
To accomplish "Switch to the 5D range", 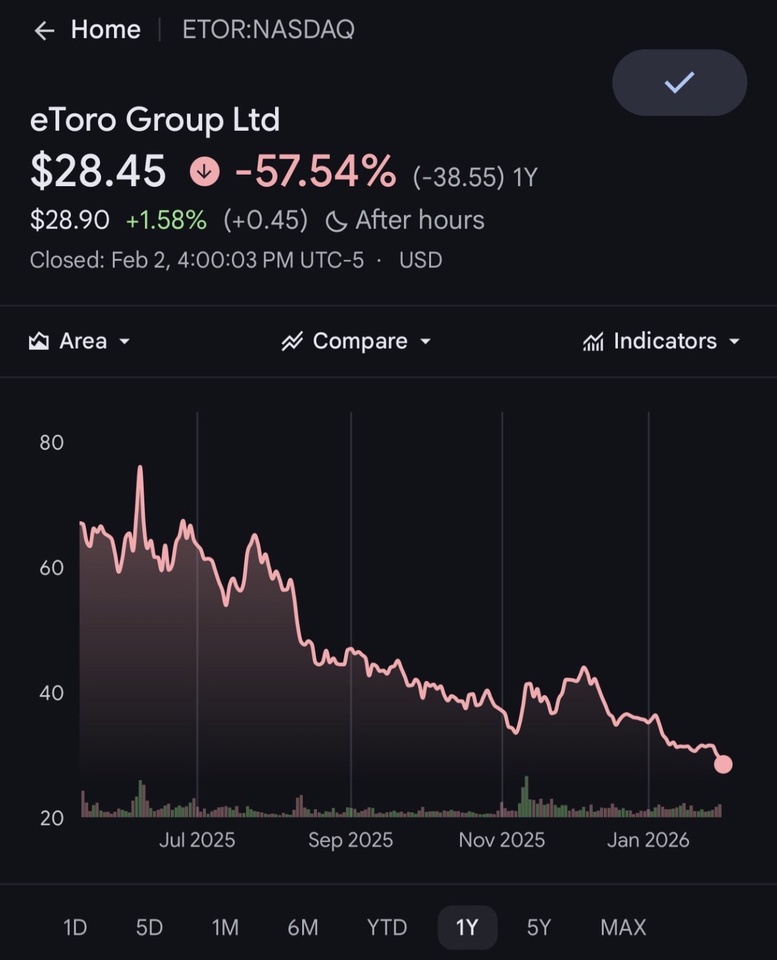I will pos(149,927).
